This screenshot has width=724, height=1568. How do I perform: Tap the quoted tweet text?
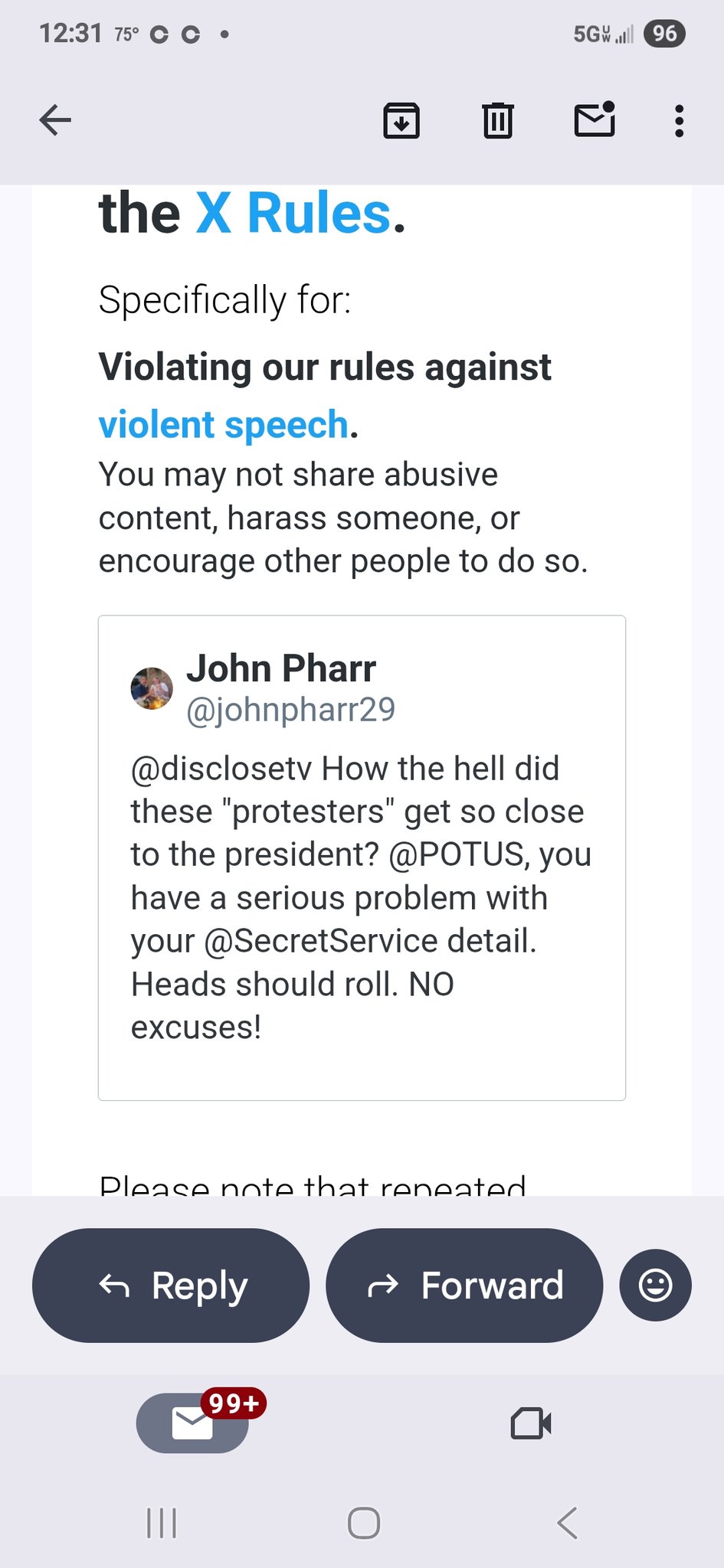click(x=360, y=897)
